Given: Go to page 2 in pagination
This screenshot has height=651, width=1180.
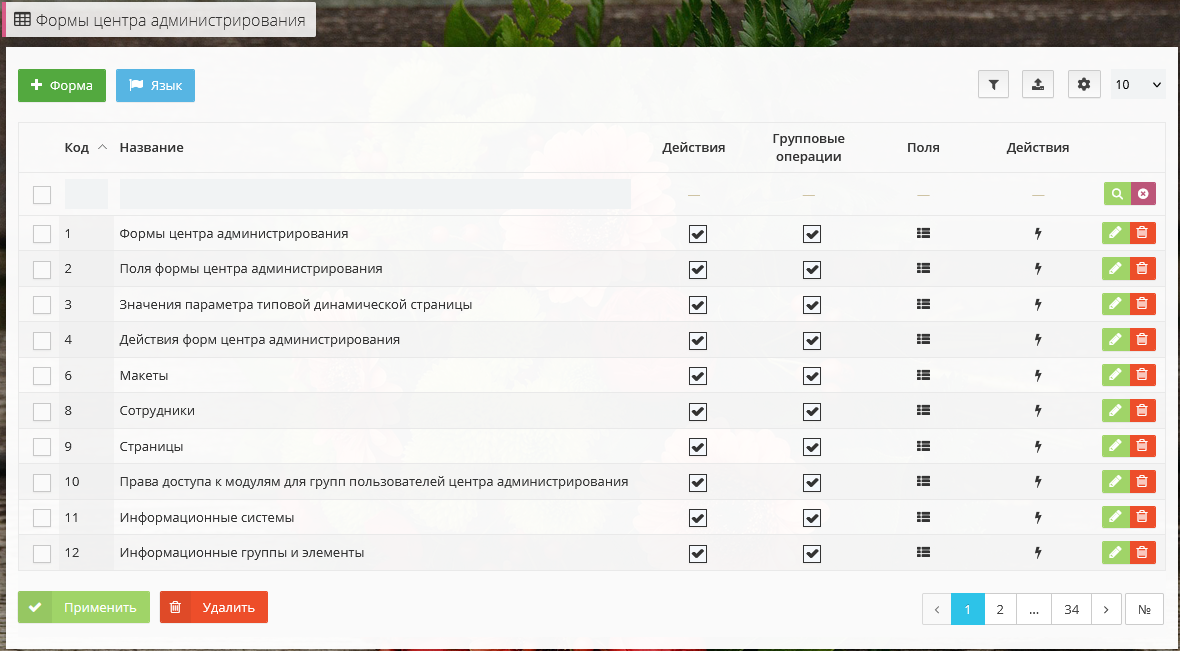Looking at the screenshot, I should [x=1000, y=609].
